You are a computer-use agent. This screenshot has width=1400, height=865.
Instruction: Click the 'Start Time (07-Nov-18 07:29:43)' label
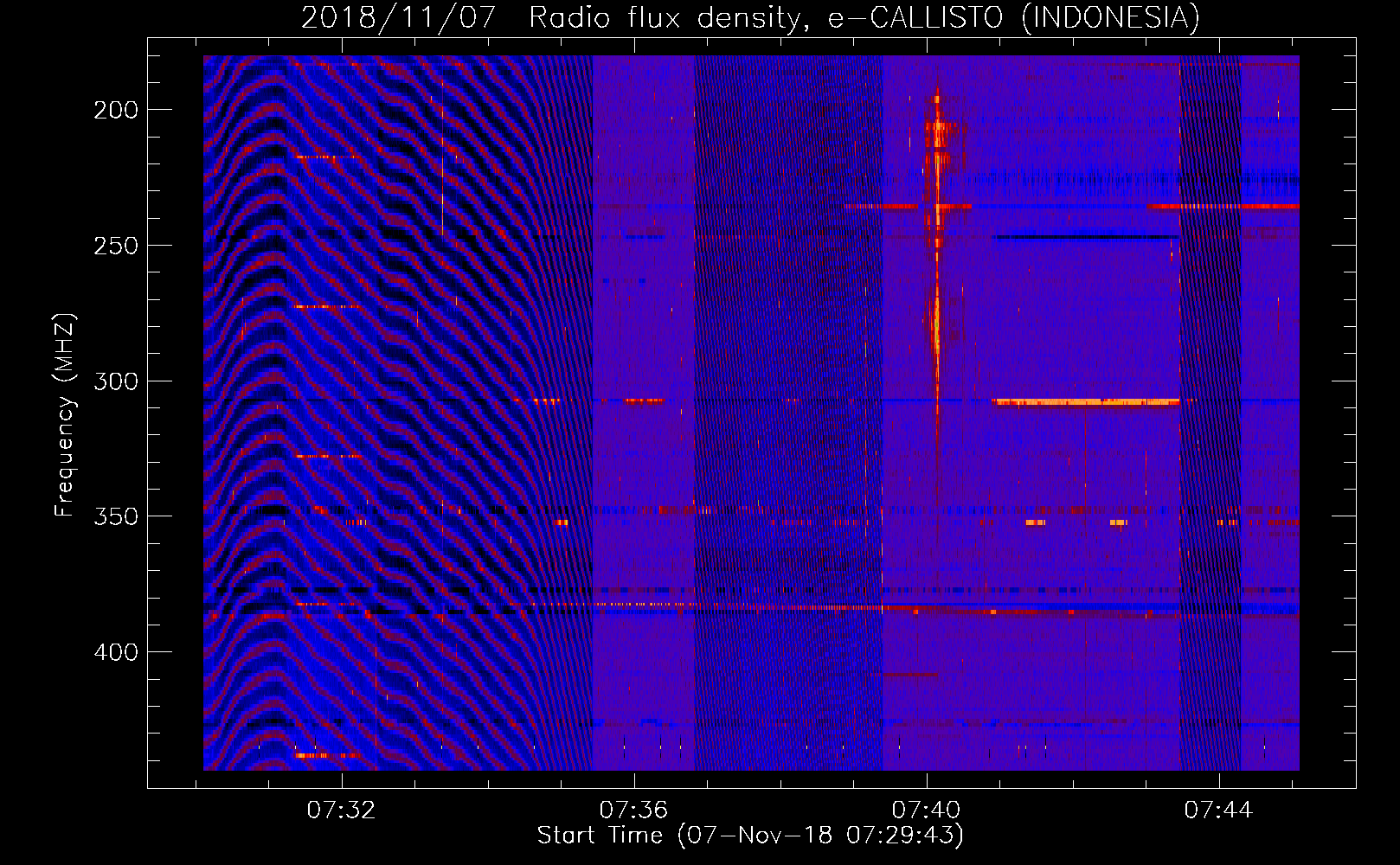(x=750, y=836)
